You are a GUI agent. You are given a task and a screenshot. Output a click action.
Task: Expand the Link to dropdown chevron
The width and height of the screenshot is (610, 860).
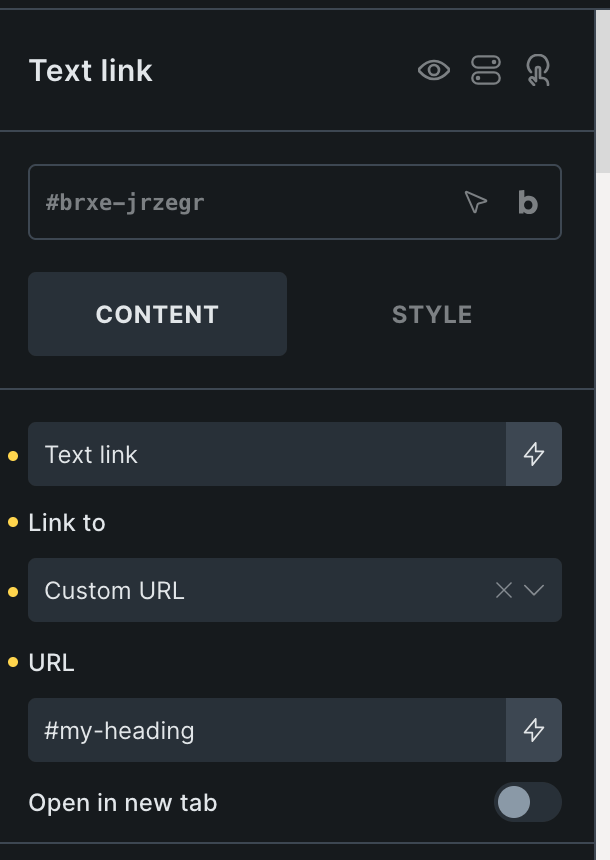click(534, 590)
